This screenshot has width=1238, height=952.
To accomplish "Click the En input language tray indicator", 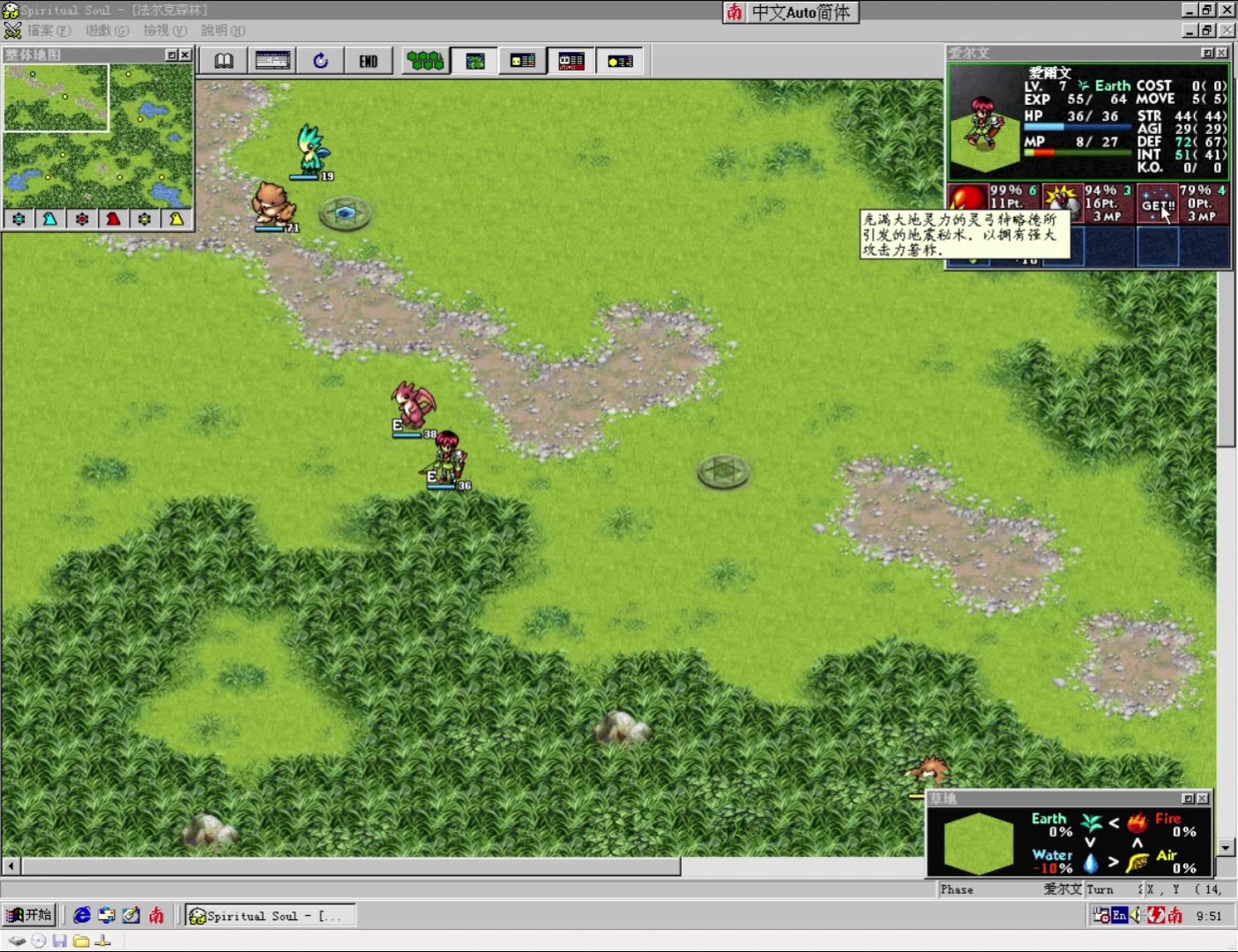I will click(x=1119, y=916).
